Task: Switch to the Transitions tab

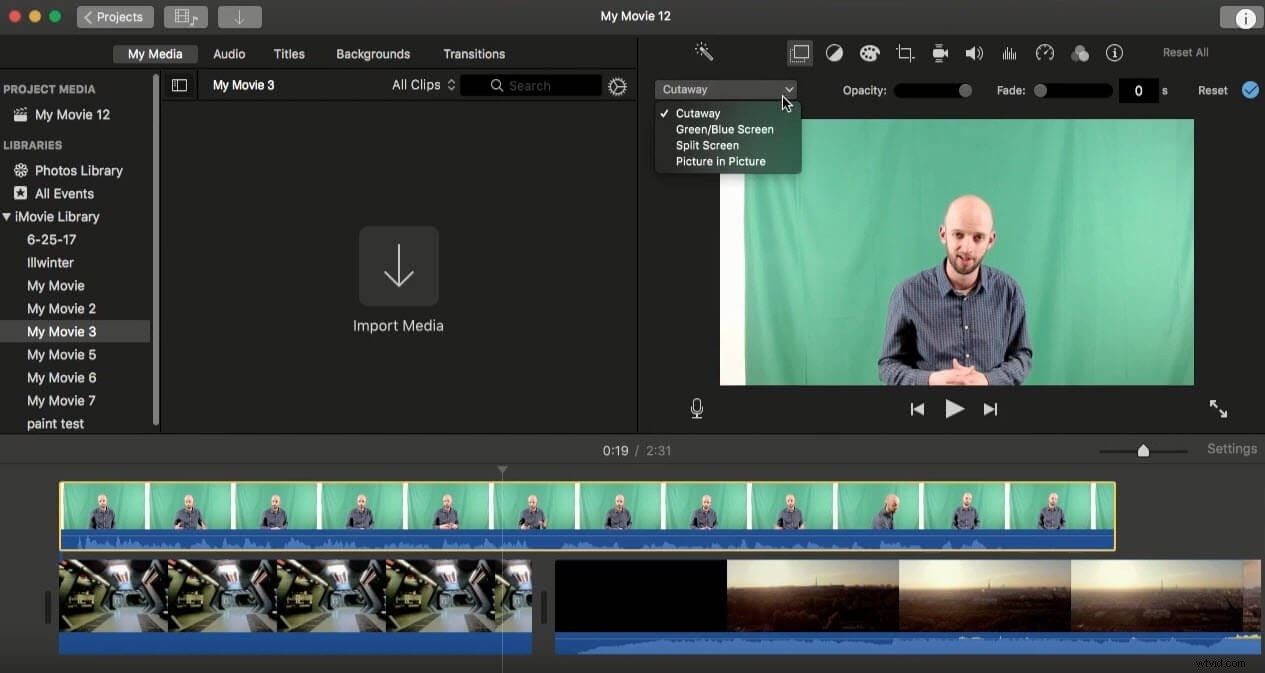Action: click(x=474, y=53)
